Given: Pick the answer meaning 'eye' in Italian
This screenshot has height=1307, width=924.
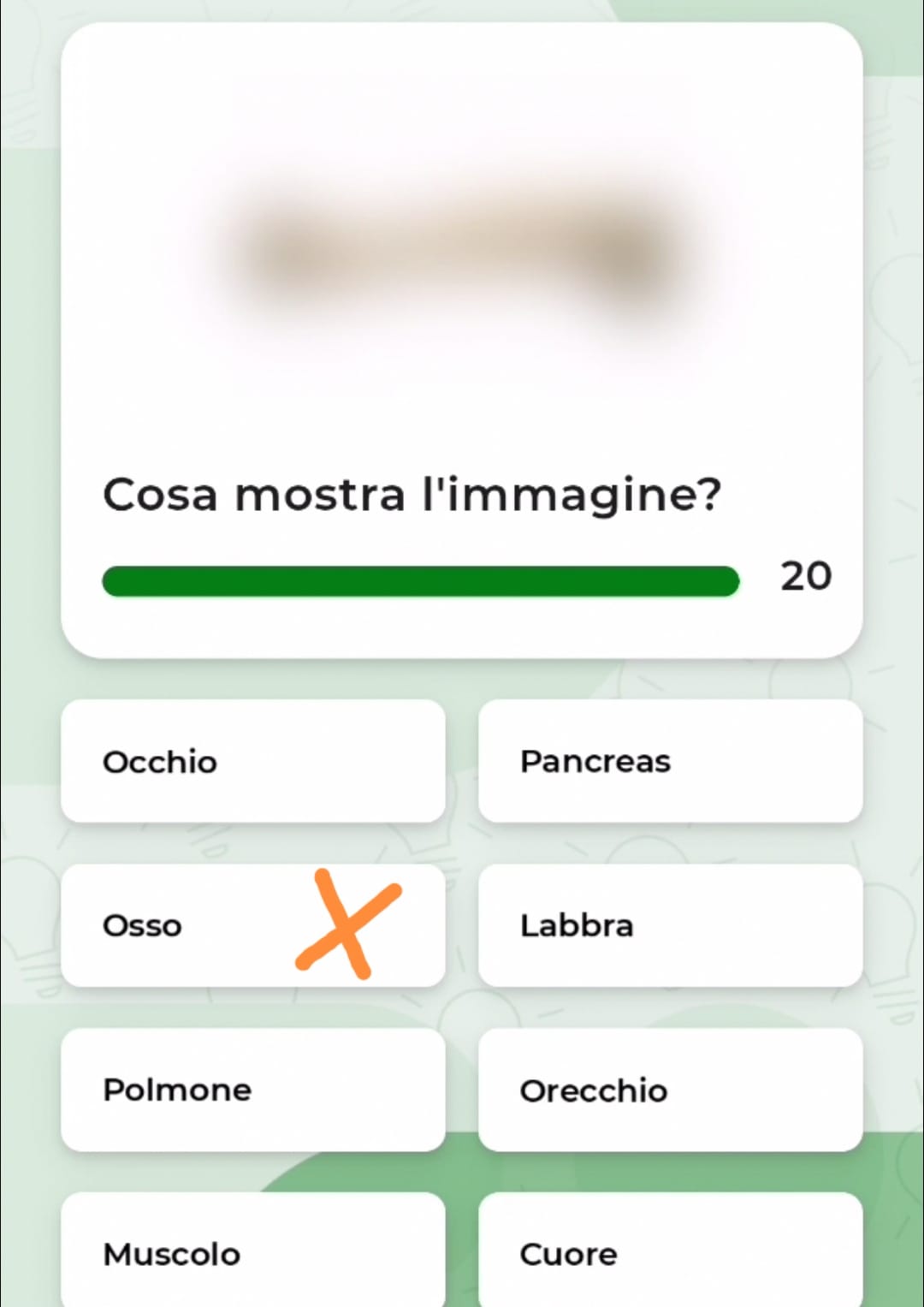Looking at the screenshot, I should point(252,761).
